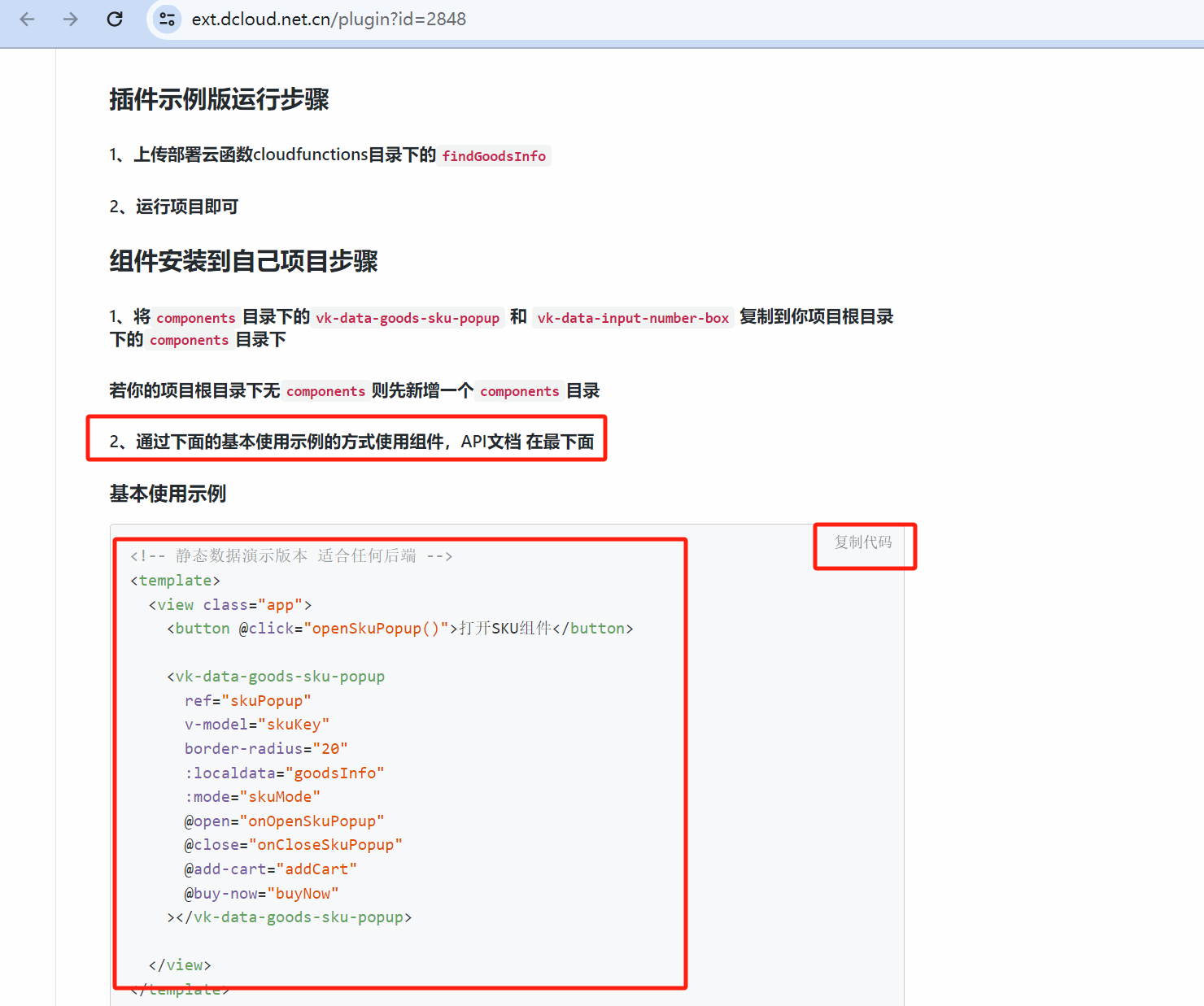The image size is (1204, 1006).
Task: Click the closing </view> tag line
Action: 180,965
